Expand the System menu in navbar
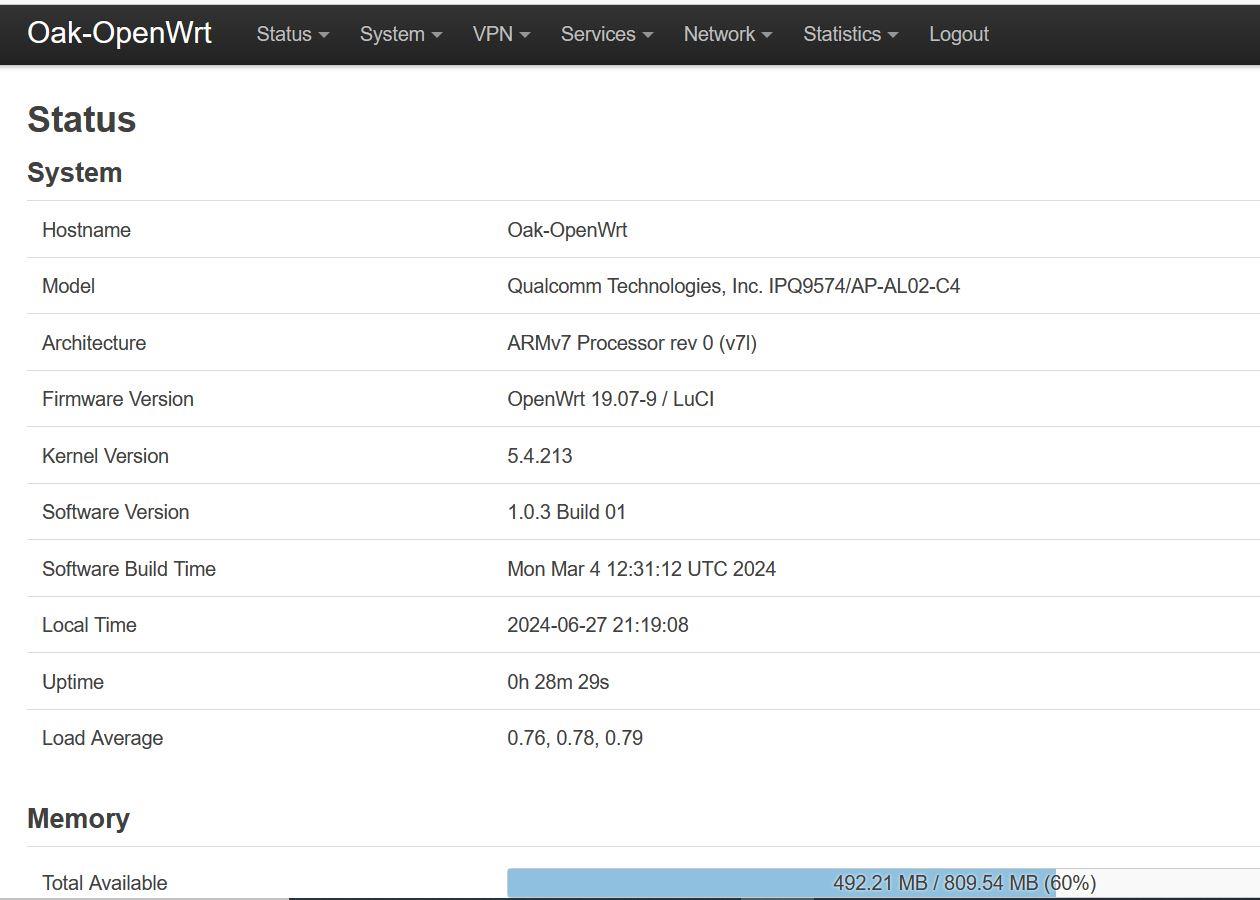This screenshot has width=1260, height=900. tap(400, 34)
